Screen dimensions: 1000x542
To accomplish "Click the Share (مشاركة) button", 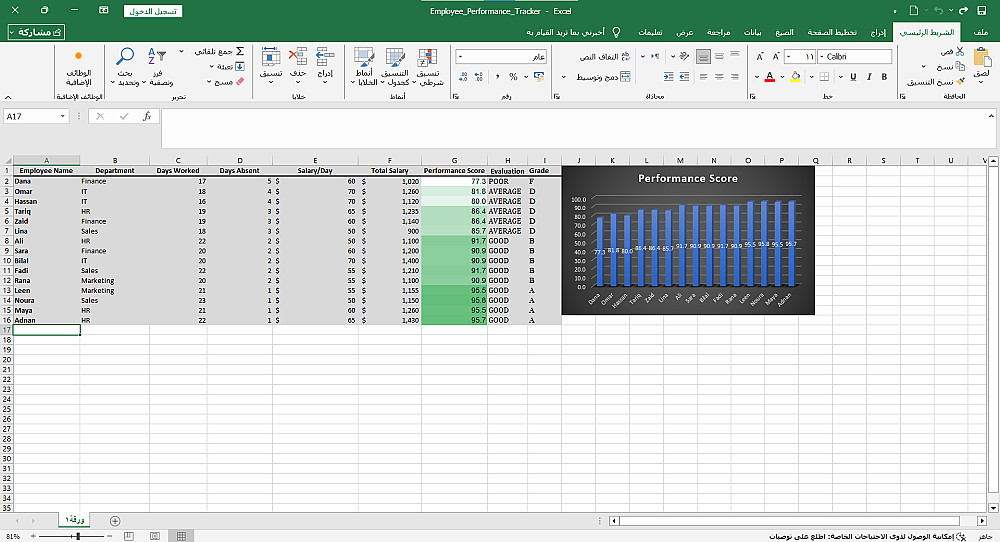I will coord(37,32).
